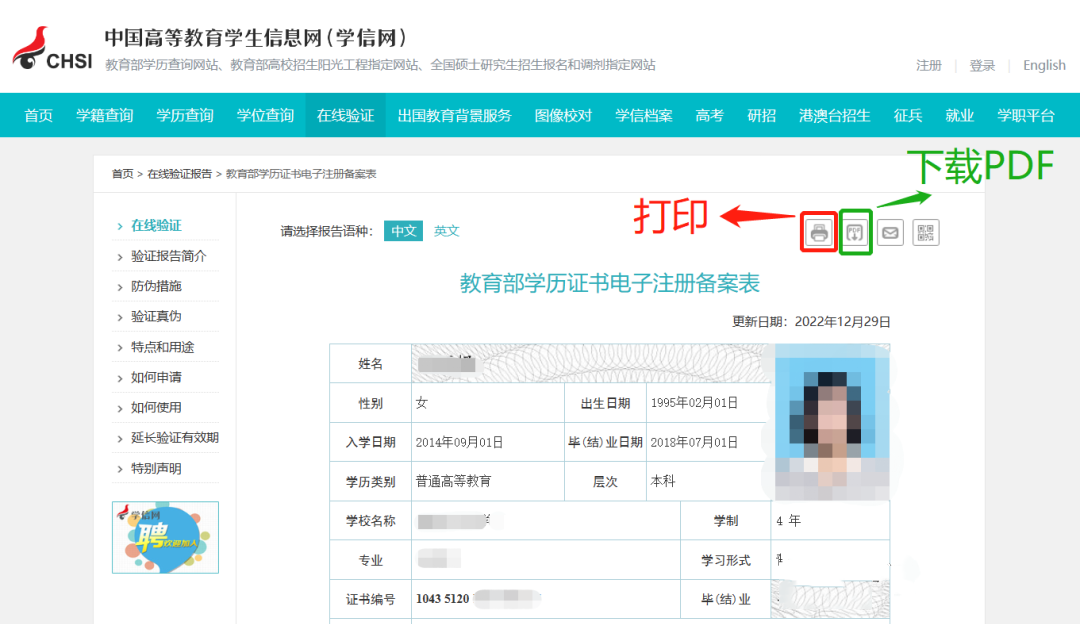Open the 学历查询 navigation tab

click(183, 115)
